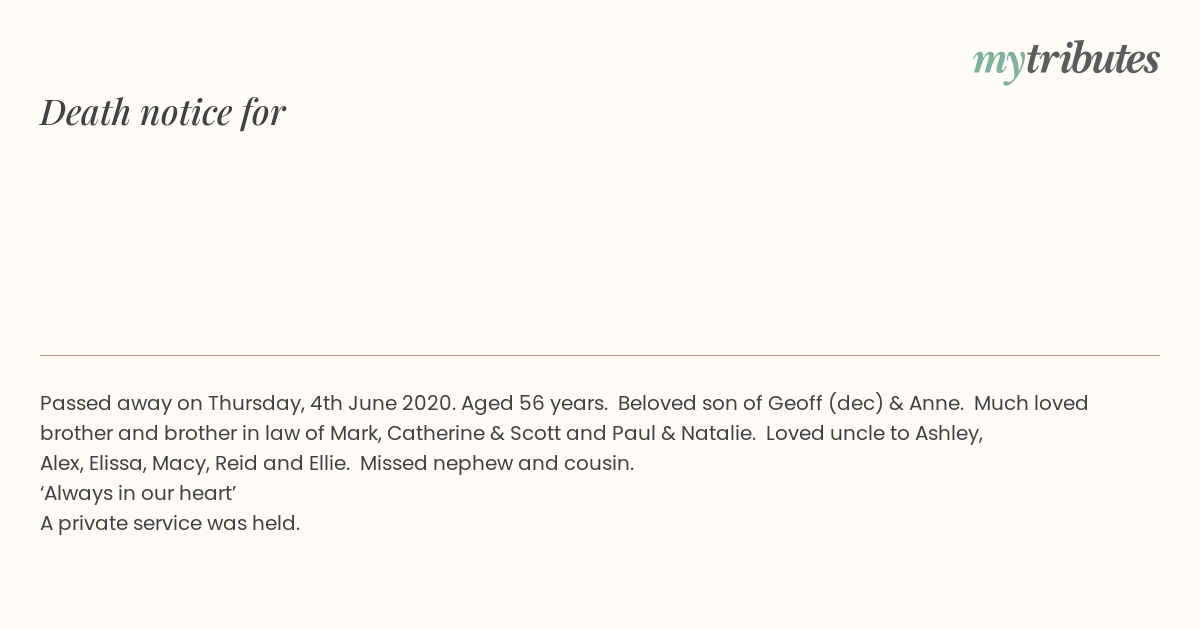Click the name "Elissa" in the notice
Screen dimensions: 1200x630
(114, 463)
